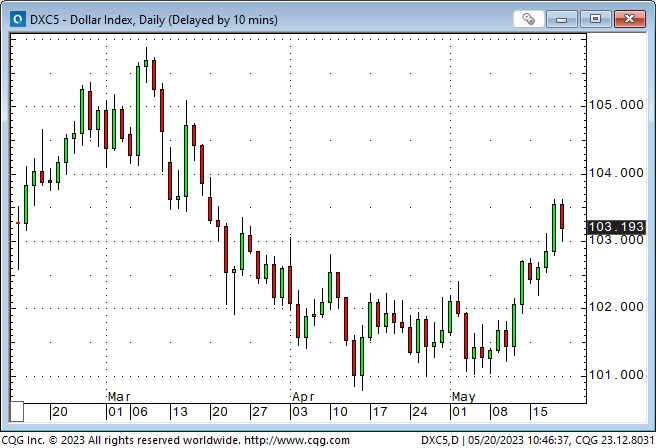Click the 103.000 price axis label
This screenshot has width=656, height=448.
point(616,240)
